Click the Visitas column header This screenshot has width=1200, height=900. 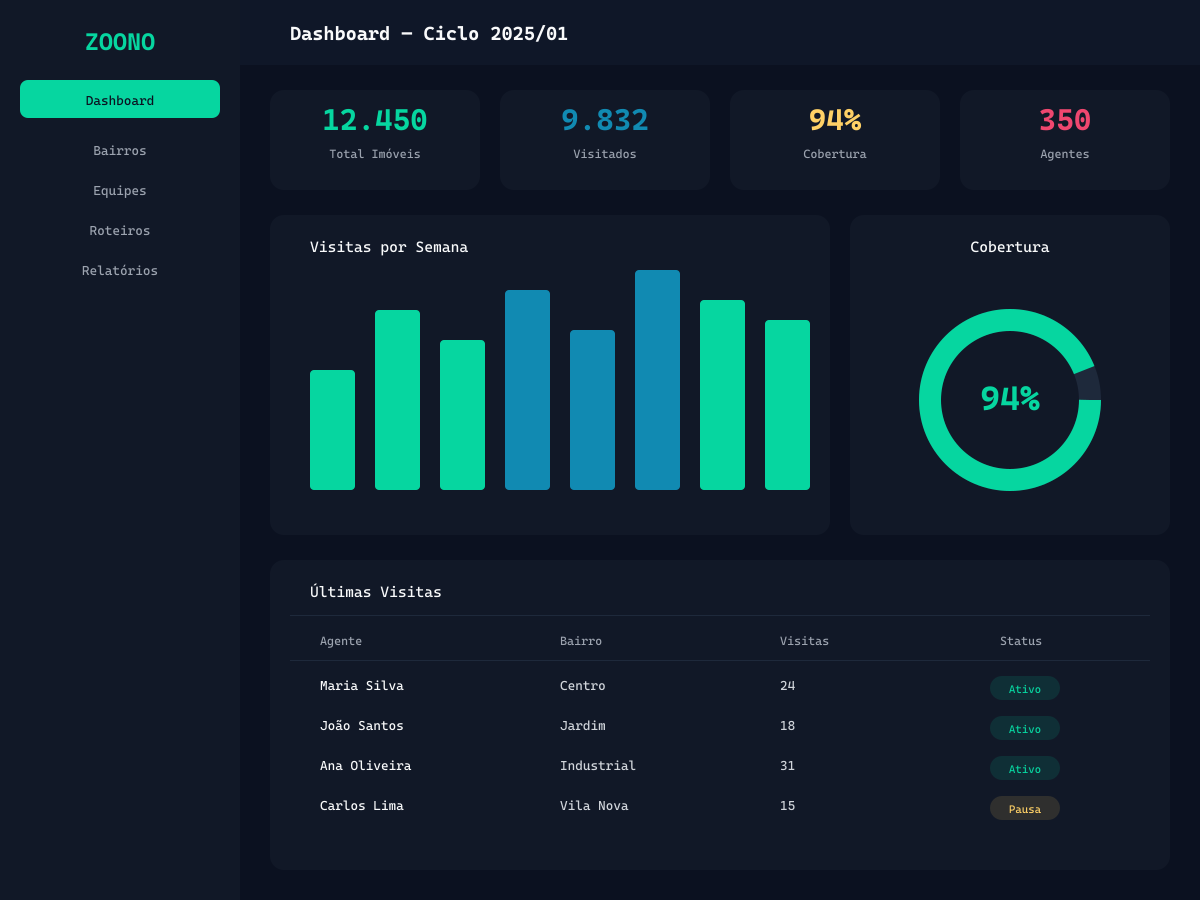point(804,641)
